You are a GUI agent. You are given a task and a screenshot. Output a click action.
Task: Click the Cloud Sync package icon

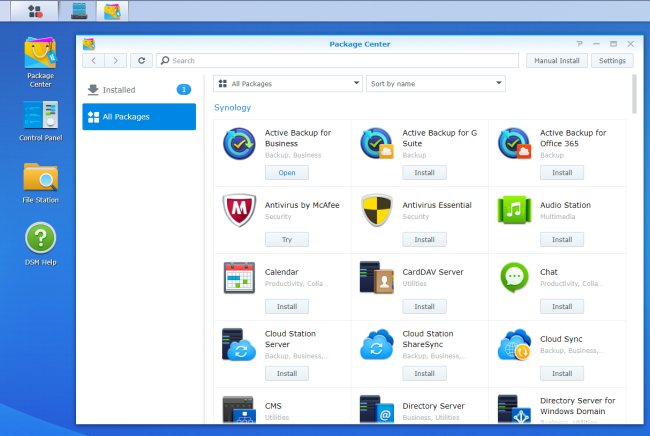514,344
